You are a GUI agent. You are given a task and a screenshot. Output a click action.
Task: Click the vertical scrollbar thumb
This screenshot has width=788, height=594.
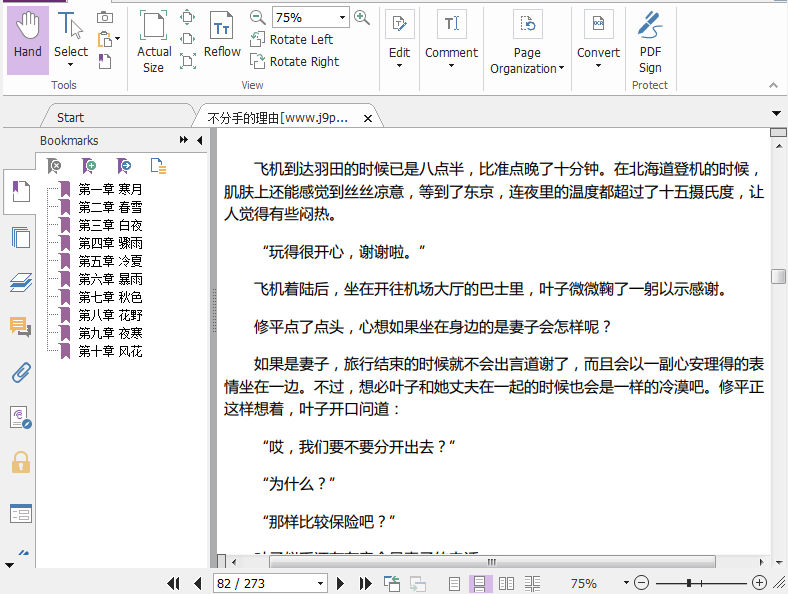[x=778, y=276]
